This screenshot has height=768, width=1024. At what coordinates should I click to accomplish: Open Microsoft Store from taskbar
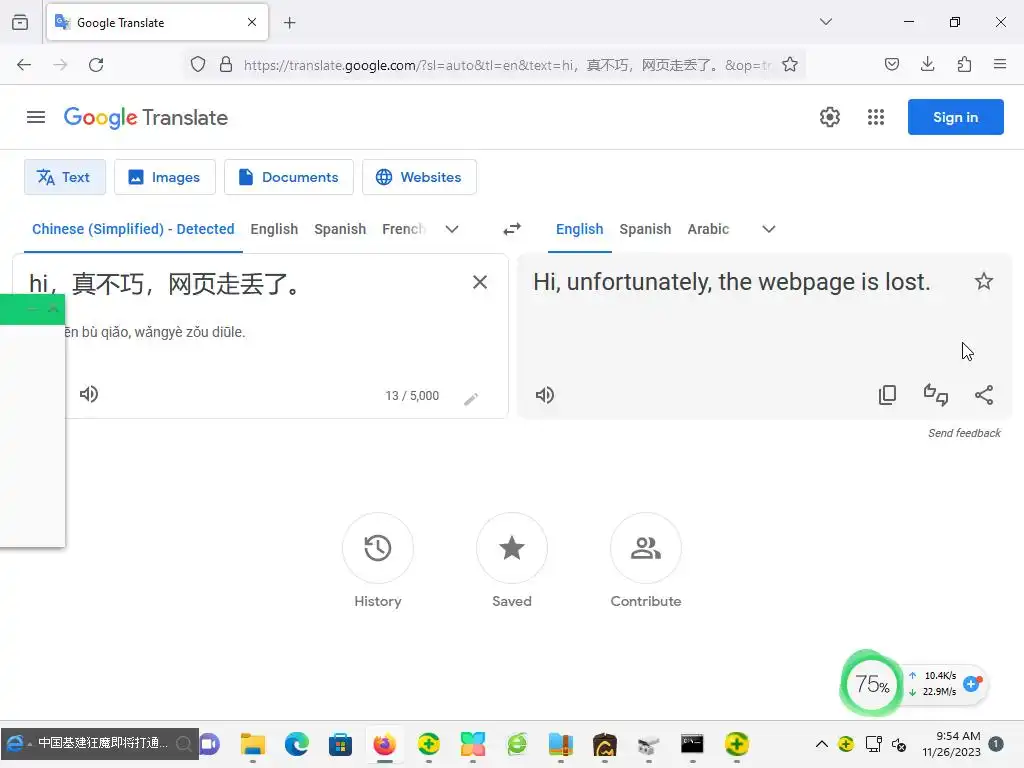[340, 744]
